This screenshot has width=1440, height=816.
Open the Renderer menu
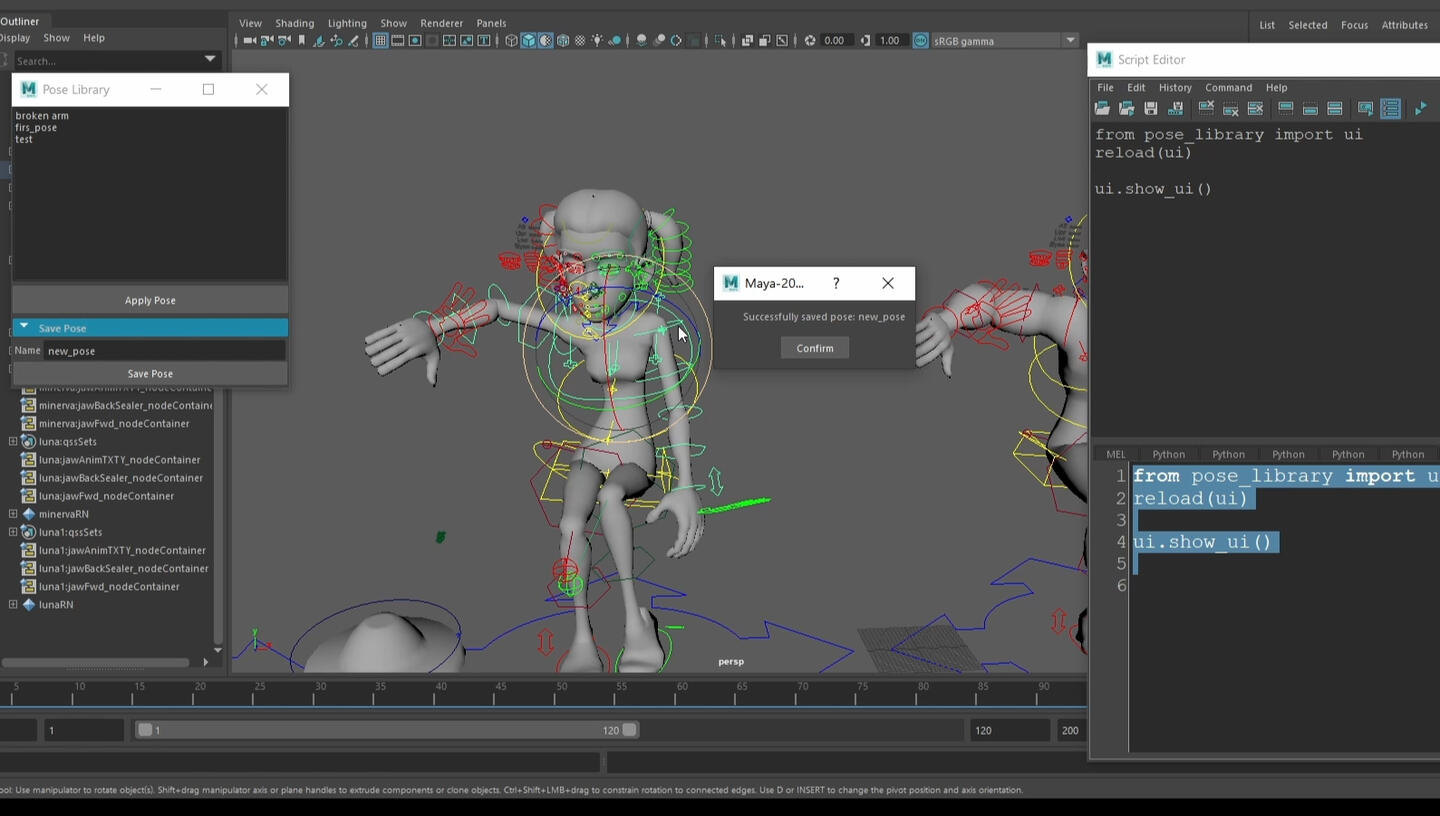click(x=439, y=22)
